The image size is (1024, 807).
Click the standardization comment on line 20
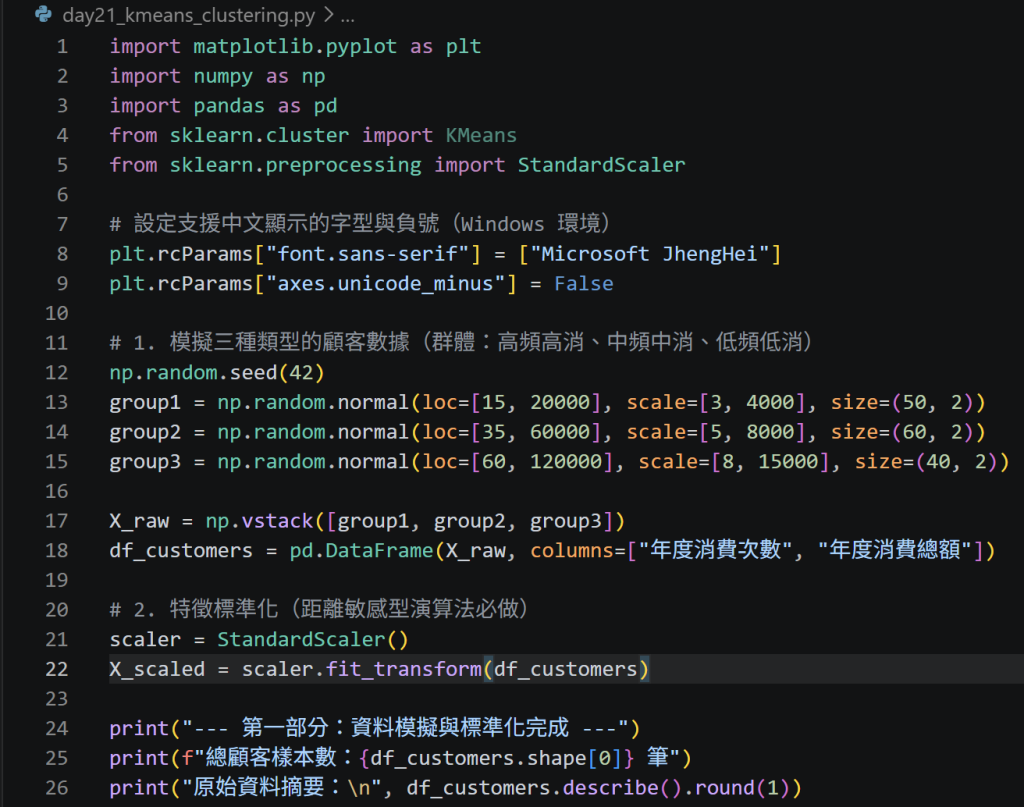(x=319, y=610)
